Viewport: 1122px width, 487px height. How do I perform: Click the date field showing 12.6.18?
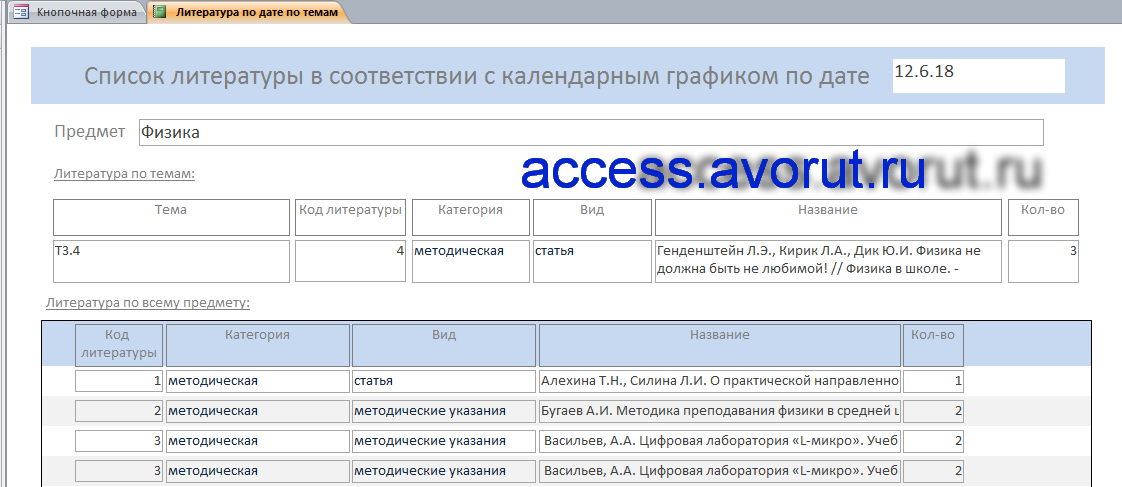click(x=978, y=76)
